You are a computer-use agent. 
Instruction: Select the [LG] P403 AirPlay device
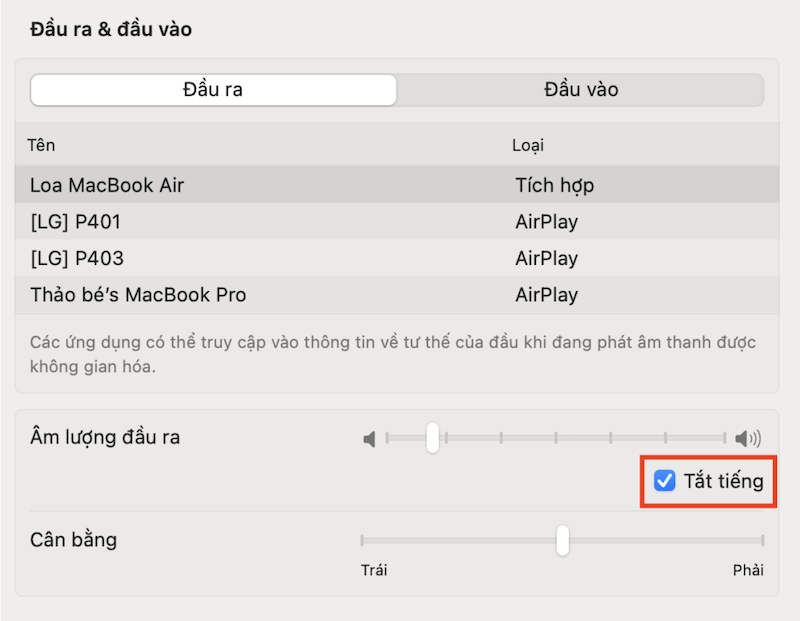pyautogui.click(x=397, y=258)
